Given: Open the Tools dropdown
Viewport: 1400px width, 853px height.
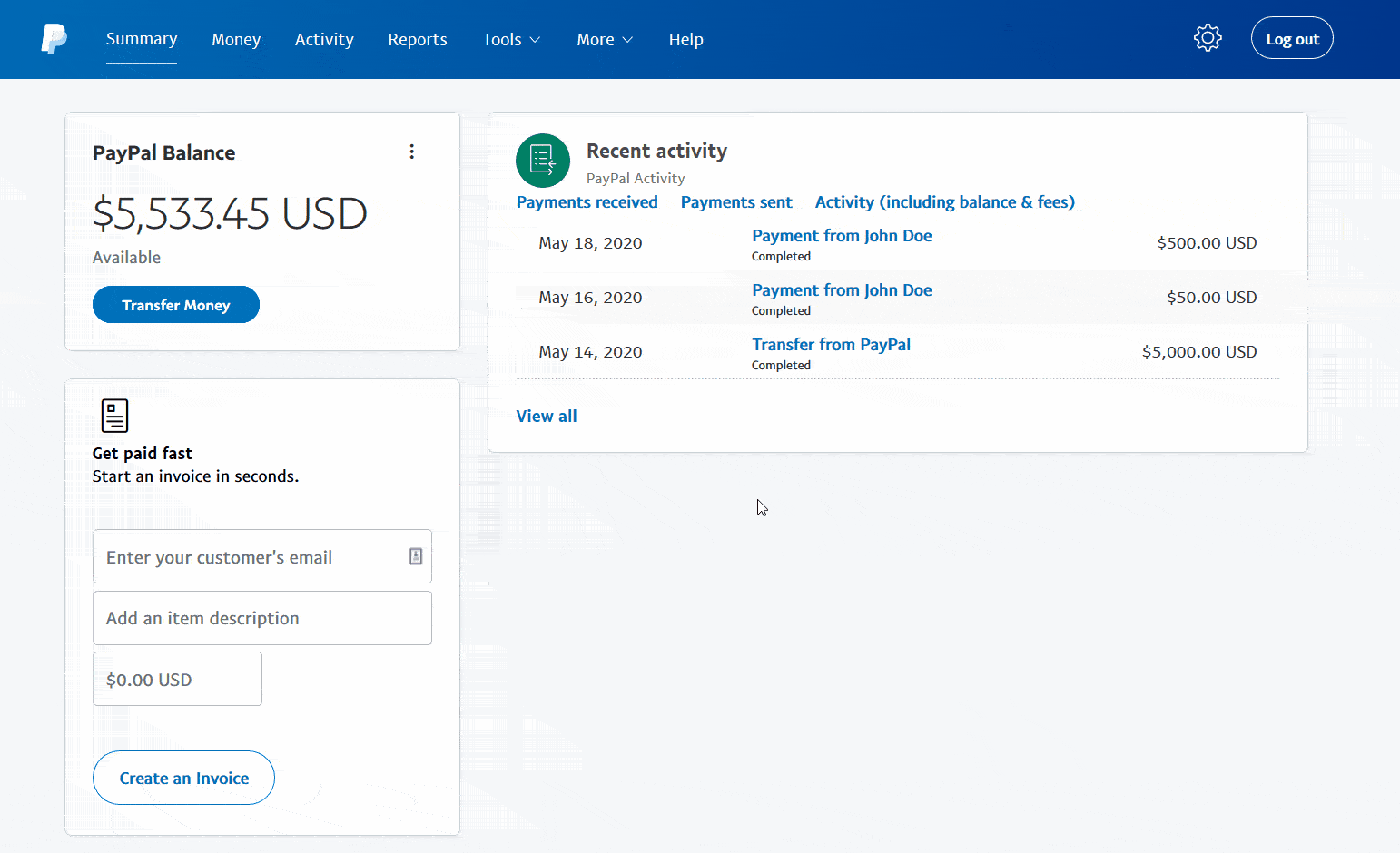Looking at the screenshot, I should (510, 39).
